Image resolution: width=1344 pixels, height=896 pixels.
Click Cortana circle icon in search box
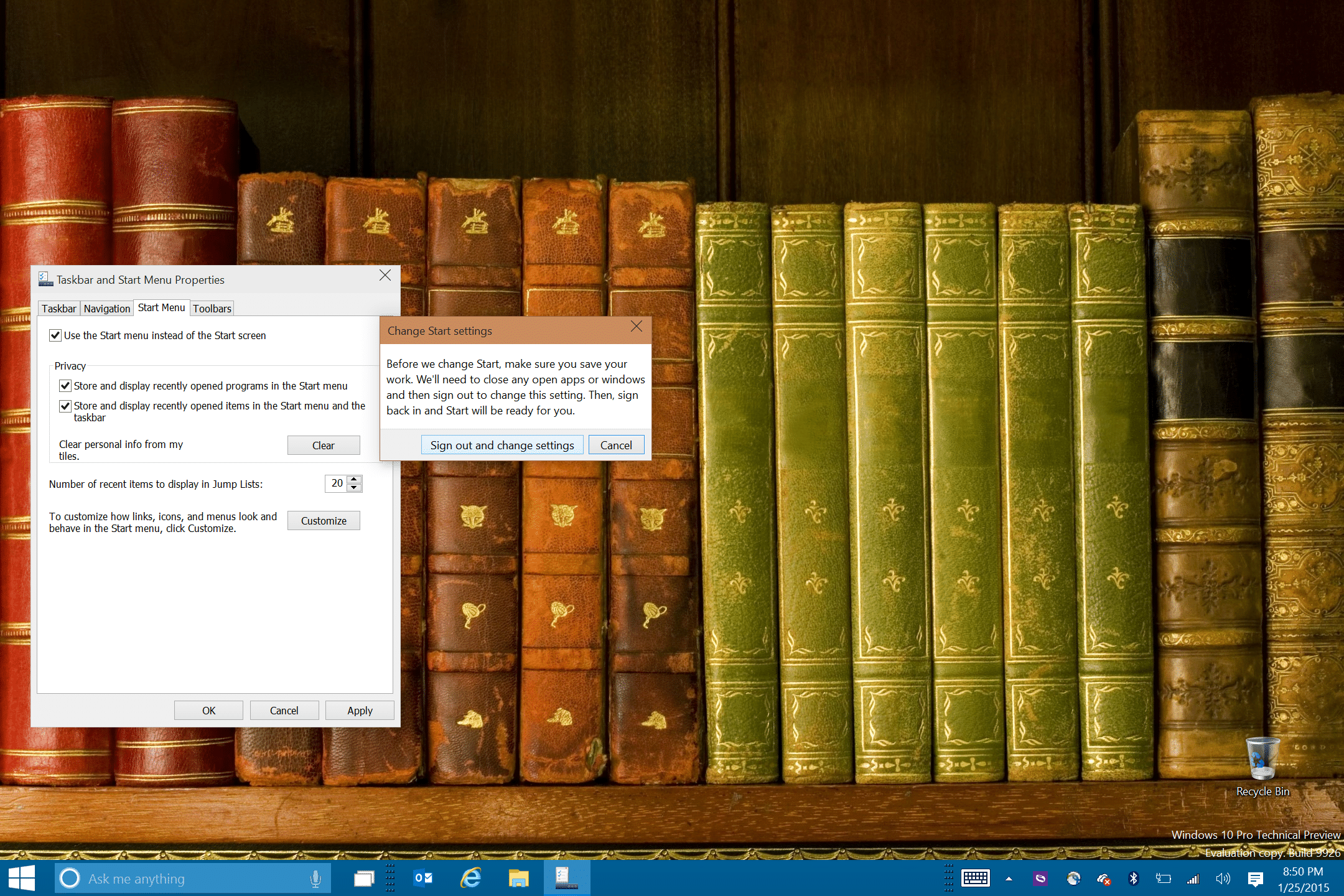pyautogui.click(x=70, y=879)
